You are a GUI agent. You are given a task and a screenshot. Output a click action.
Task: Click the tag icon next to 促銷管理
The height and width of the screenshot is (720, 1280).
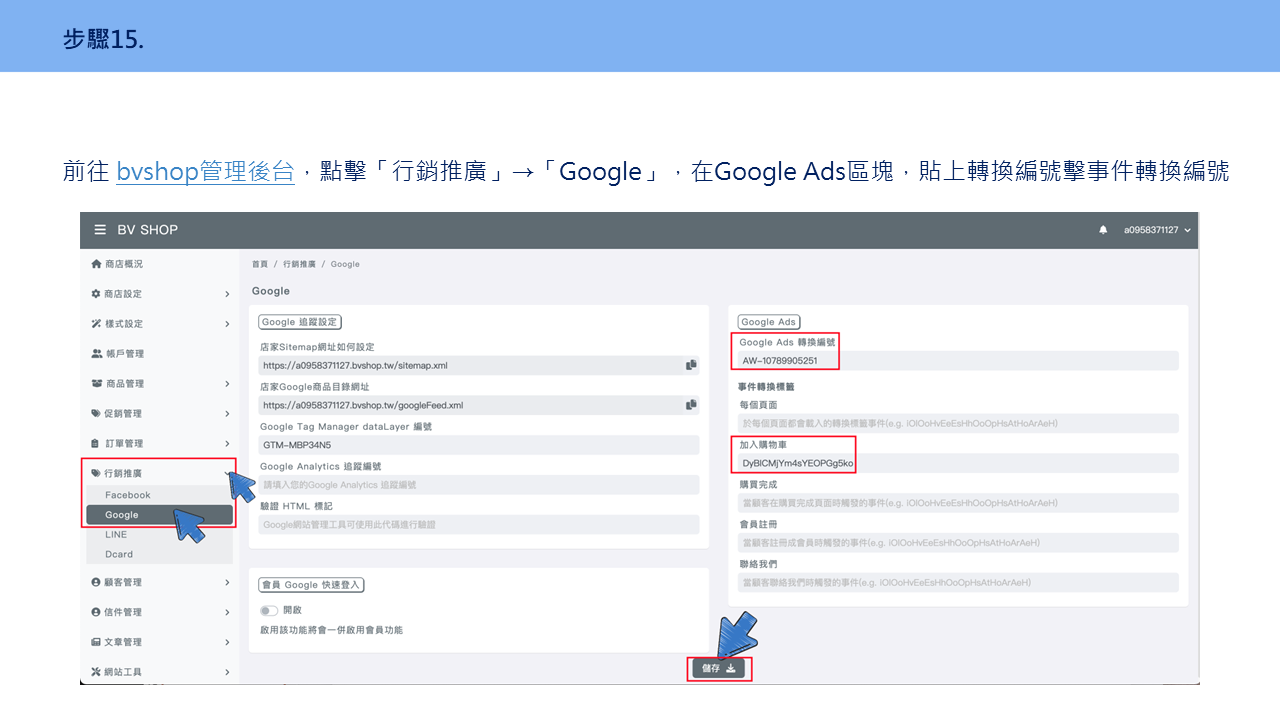96,413
